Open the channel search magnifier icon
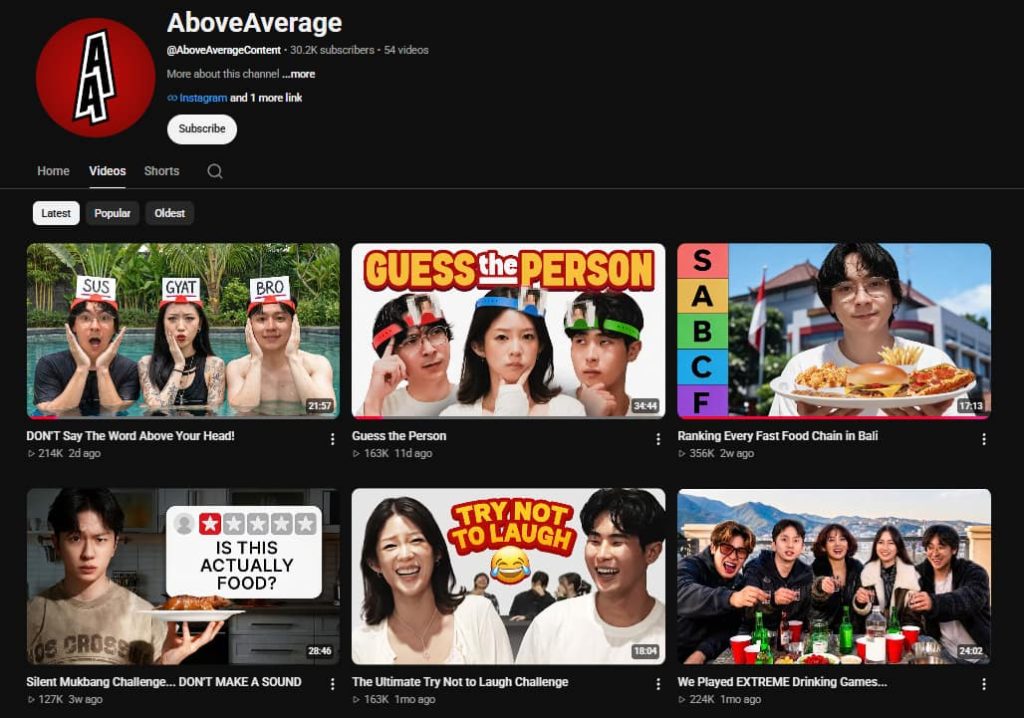 [x=215, y=171]
